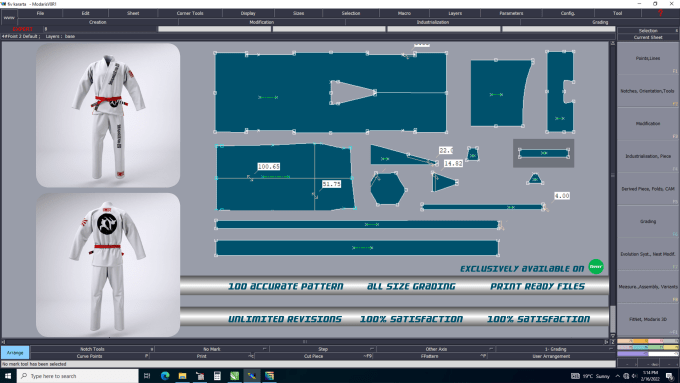Open the Layers menu
Image resolution: width=680 pixels, height=383 pixels.
455,13
